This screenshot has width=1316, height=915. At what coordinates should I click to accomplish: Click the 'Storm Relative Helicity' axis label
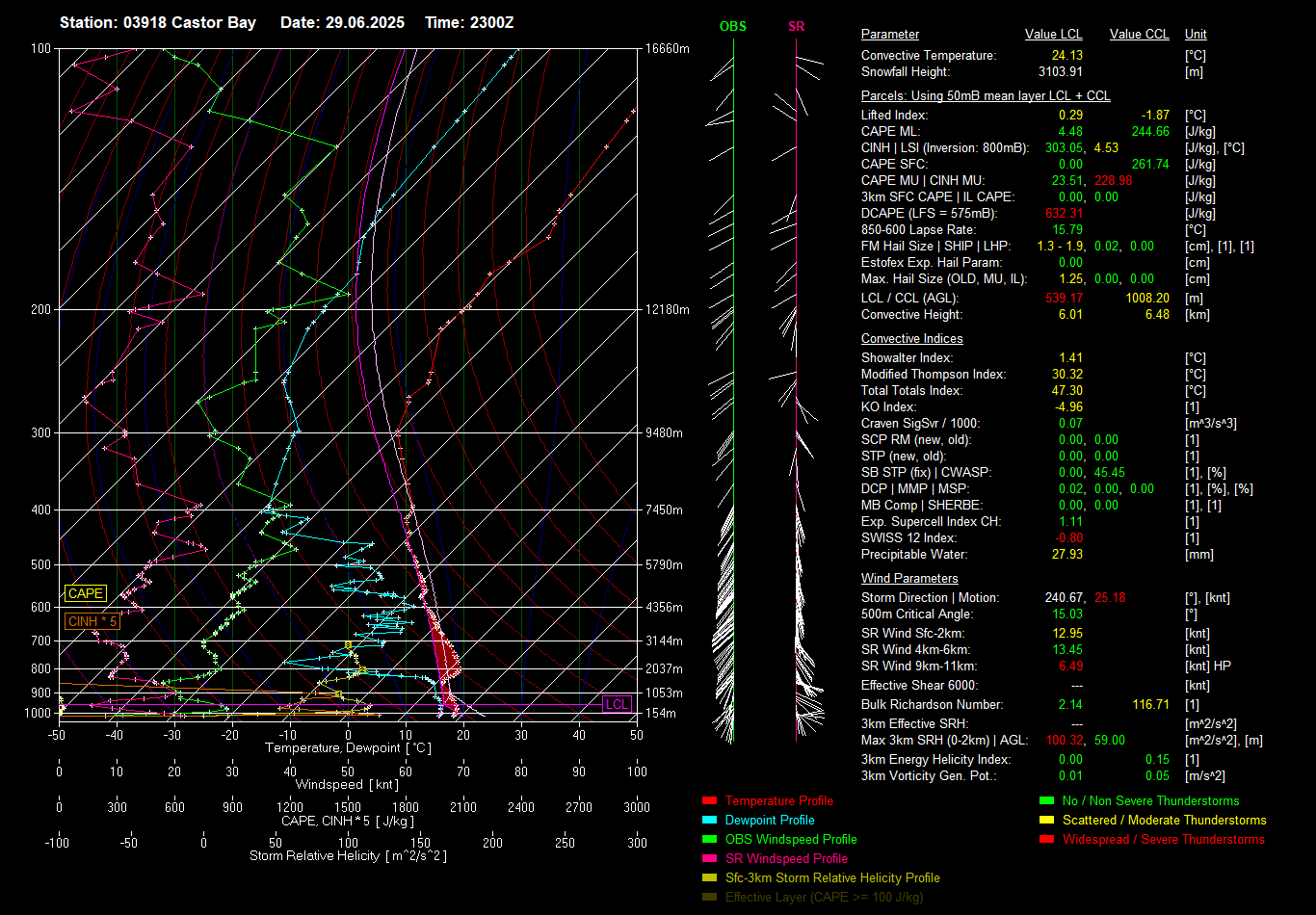tap(348, 856)
